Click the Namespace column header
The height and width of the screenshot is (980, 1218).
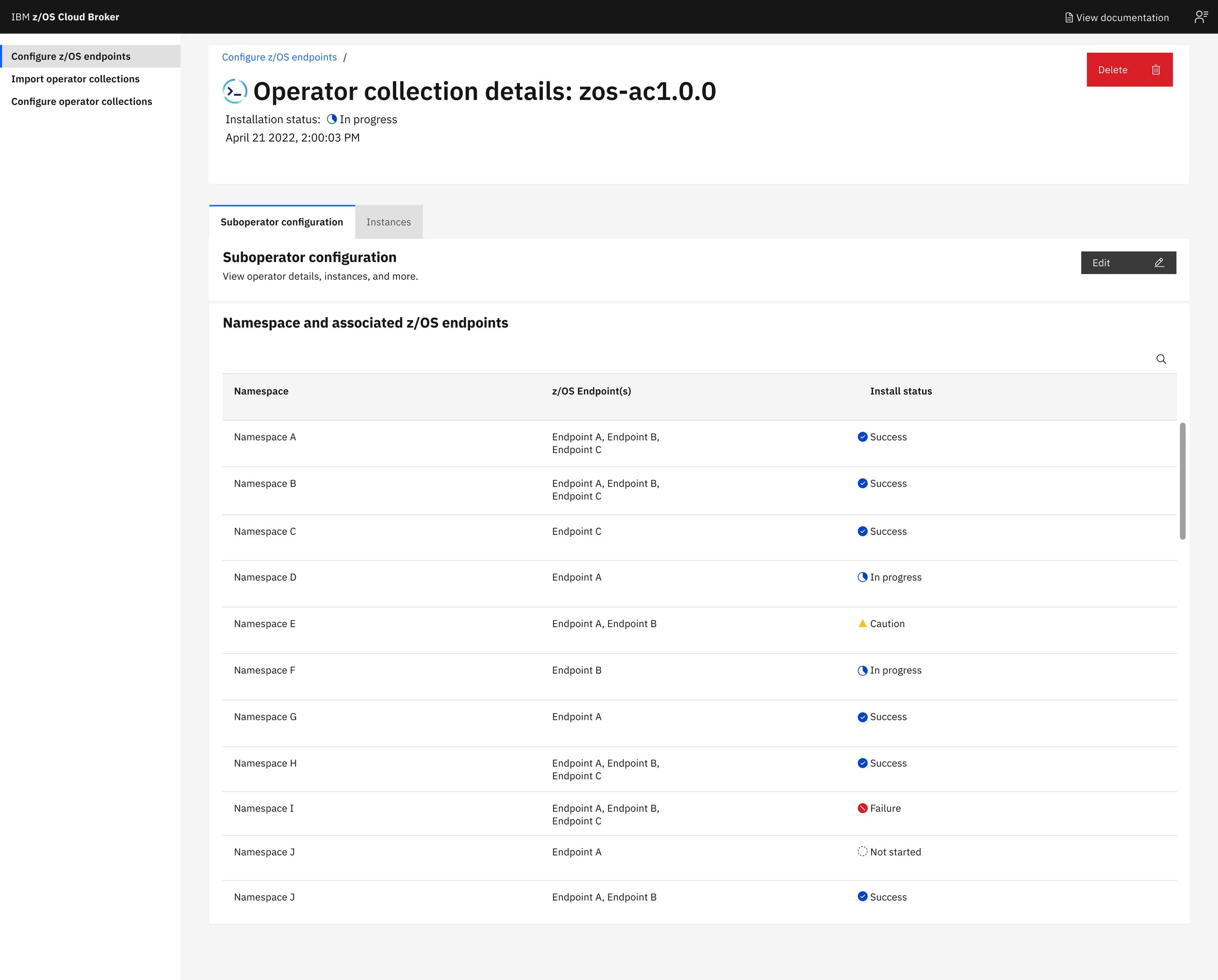[261, 392]
